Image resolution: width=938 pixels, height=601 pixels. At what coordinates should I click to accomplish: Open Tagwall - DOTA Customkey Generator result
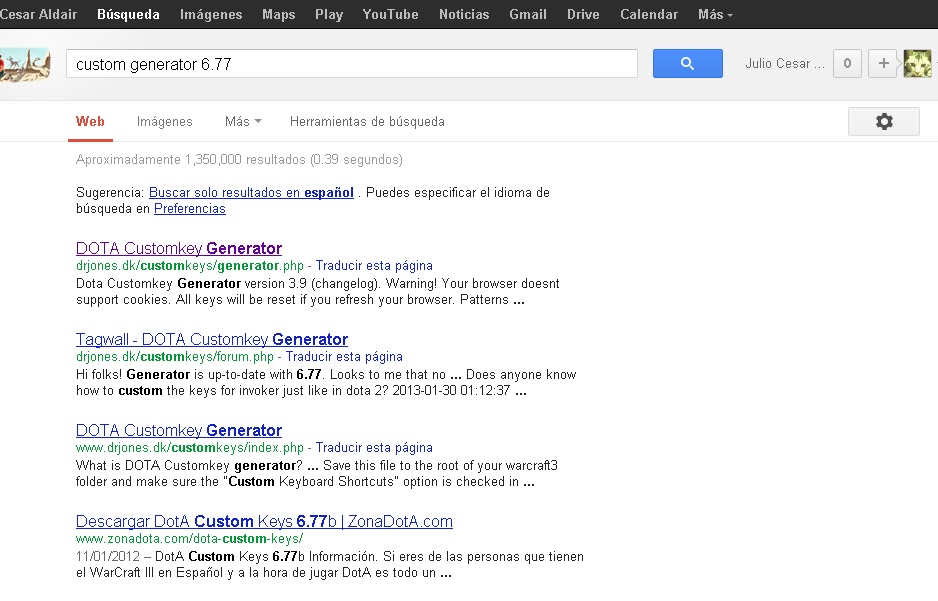212,339
